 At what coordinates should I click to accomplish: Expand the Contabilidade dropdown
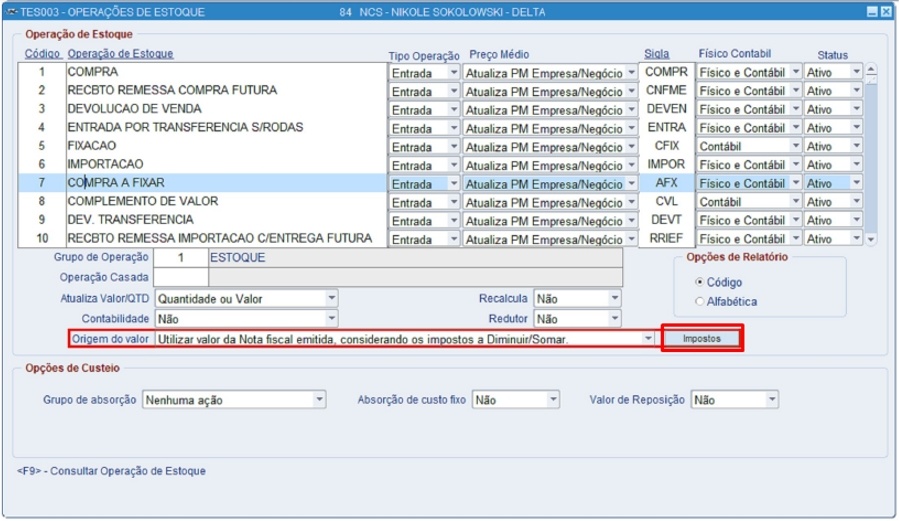pos(331,318)
